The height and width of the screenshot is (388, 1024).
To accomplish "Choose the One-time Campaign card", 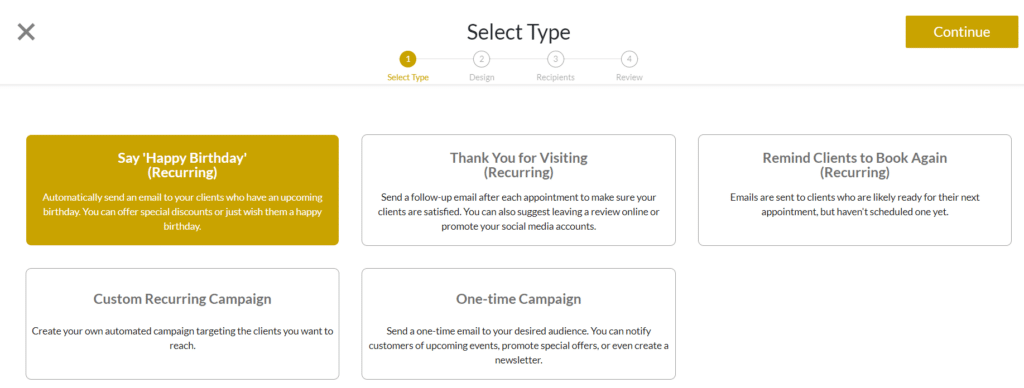I will click(519, 324).
